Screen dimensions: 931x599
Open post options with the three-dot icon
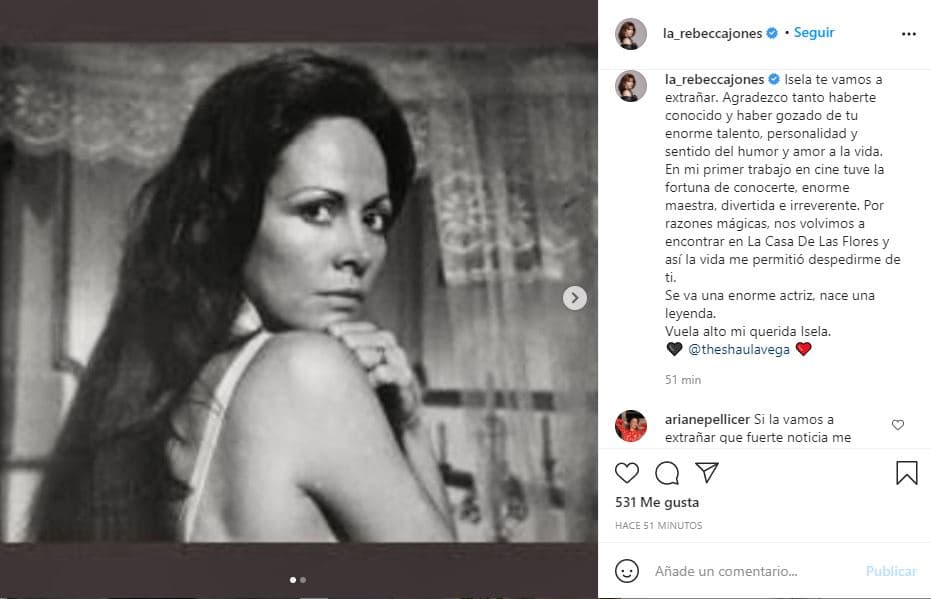pyautogui.click(x=908, y=32)
